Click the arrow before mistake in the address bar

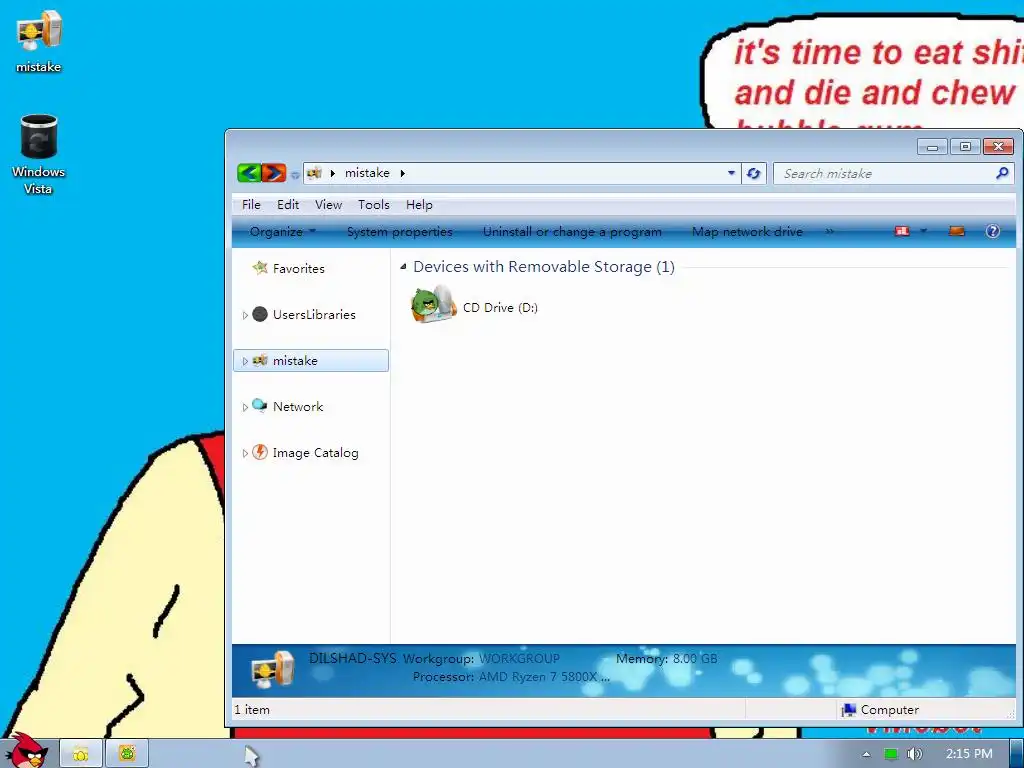[332, 173]
